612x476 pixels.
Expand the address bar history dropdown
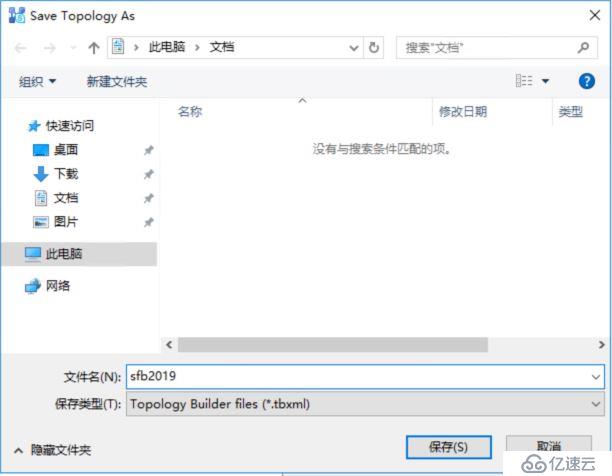click(x=354, y=48)
